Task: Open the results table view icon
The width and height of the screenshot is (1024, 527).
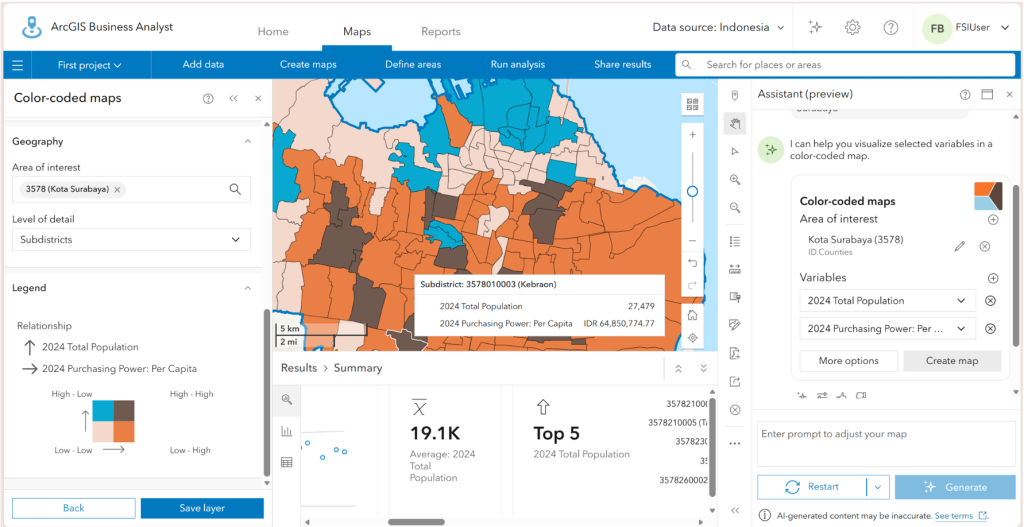Action: pyautogui.click(x=286, y=462)
